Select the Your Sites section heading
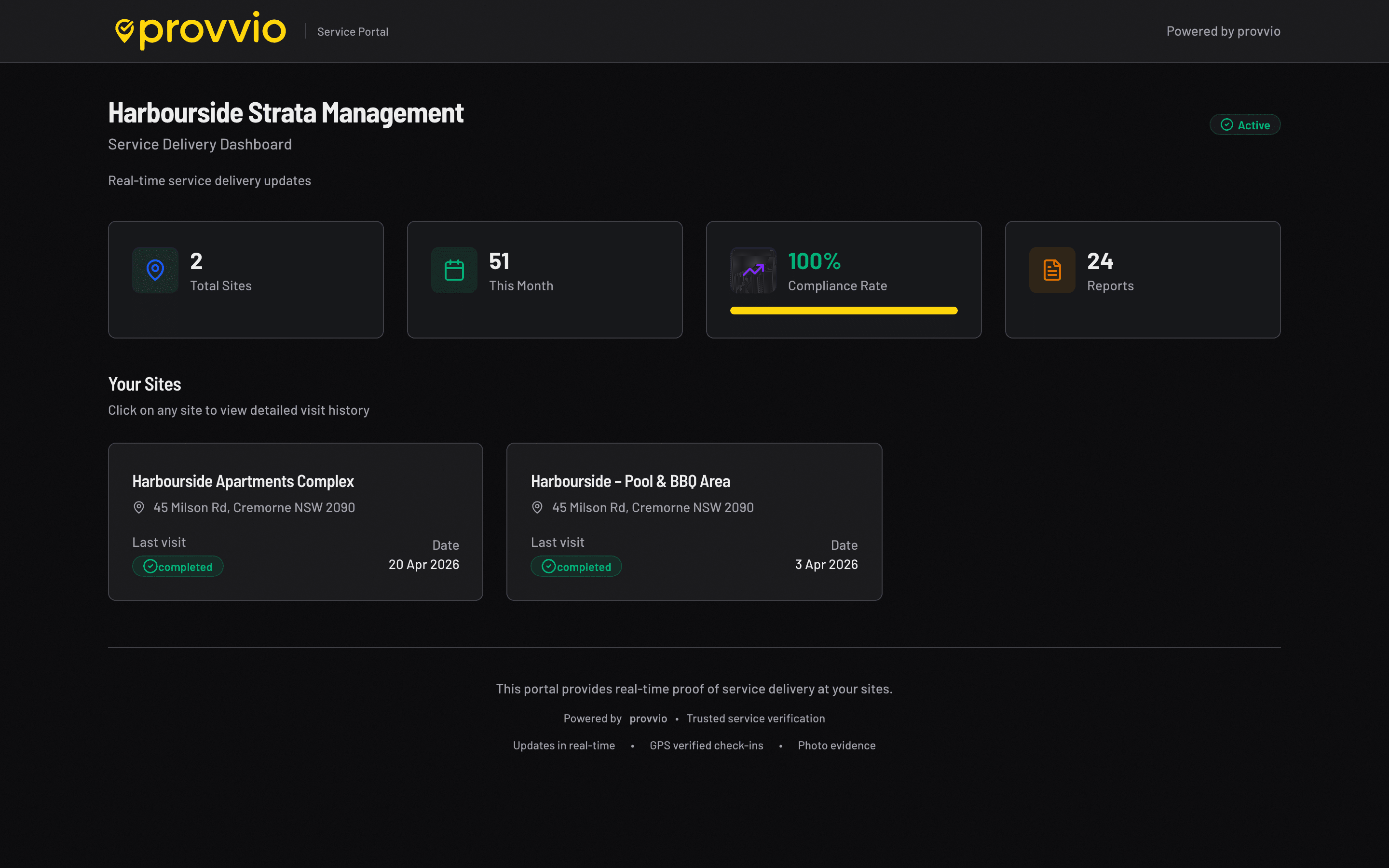Viewport: 1389px width, 868px height. (x=144, y=384)
